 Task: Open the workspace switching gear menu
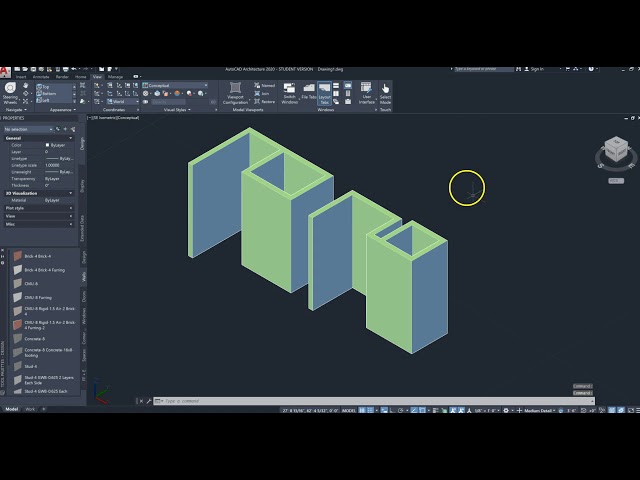(507, 411)
